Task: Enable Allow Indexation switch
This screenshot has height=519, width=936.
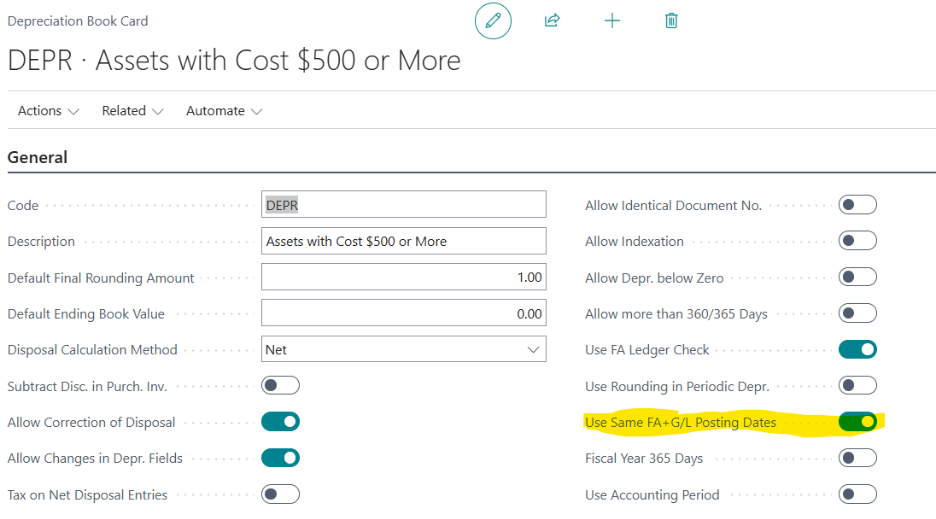Action: pyautogui.click(x=857, y=241)
